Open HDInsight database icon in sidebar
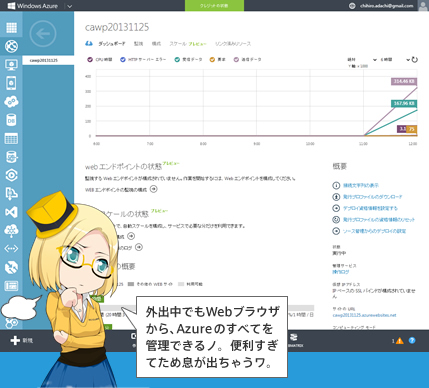 (11, 157)
